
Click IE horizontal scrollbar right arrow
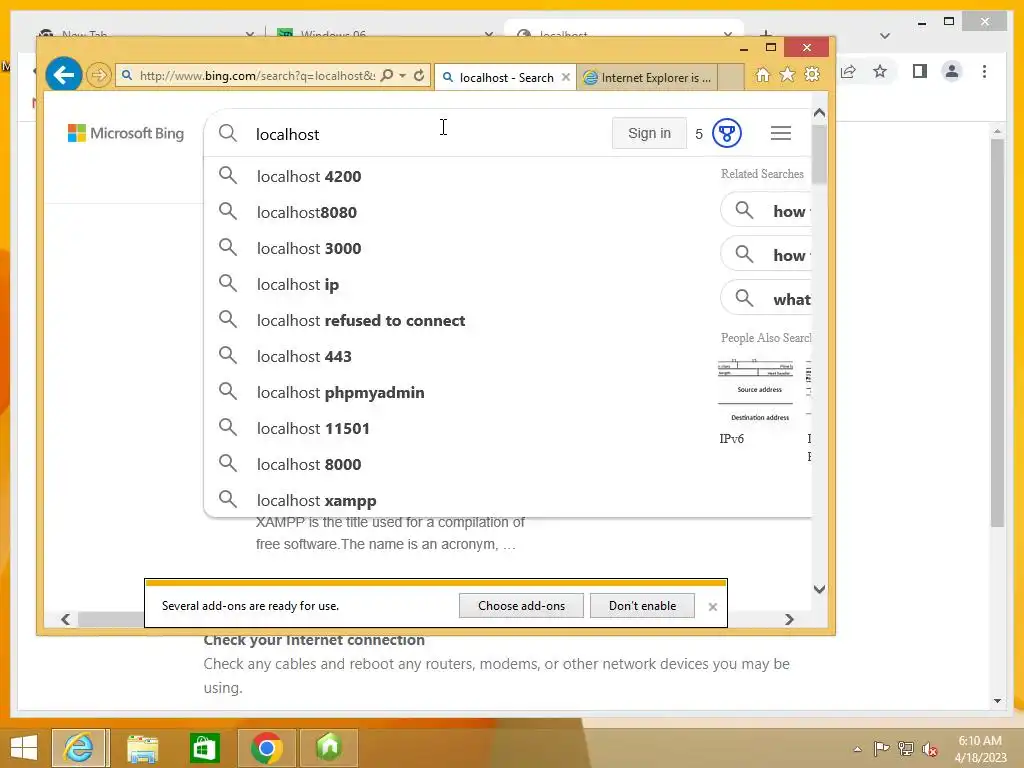(789, 619)
